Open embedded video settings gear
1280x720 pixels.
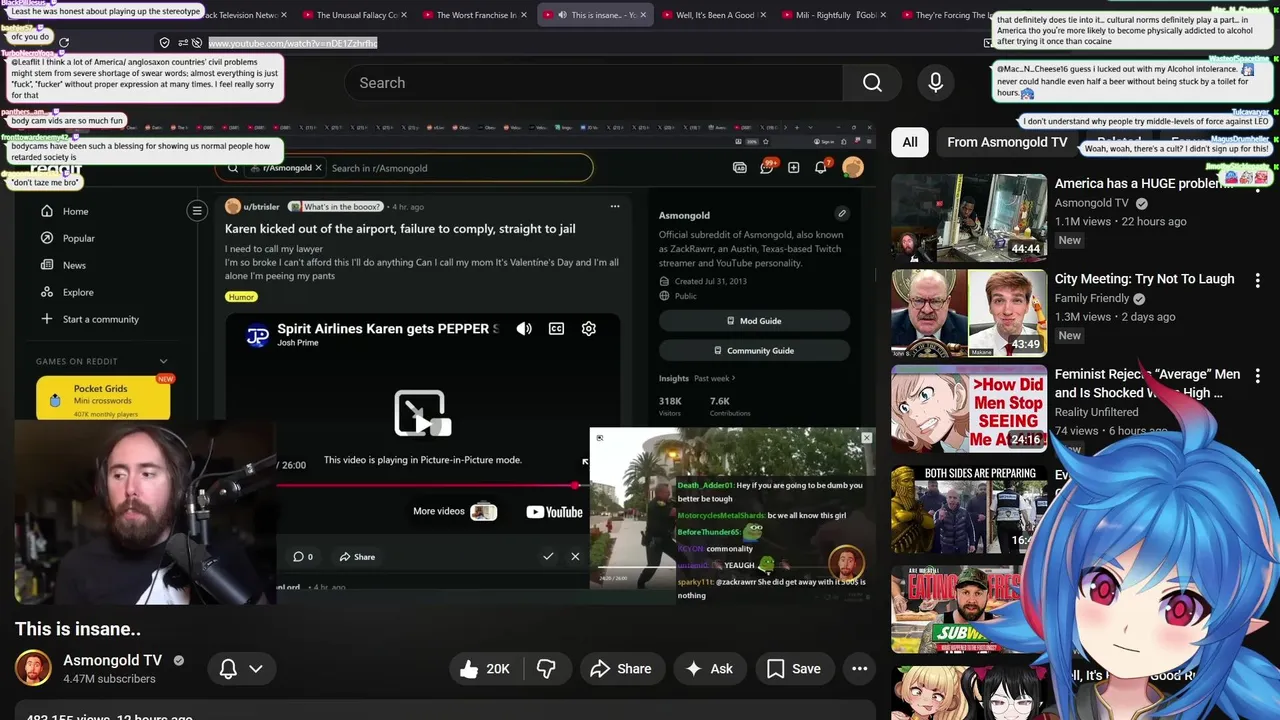click(588, 328)
